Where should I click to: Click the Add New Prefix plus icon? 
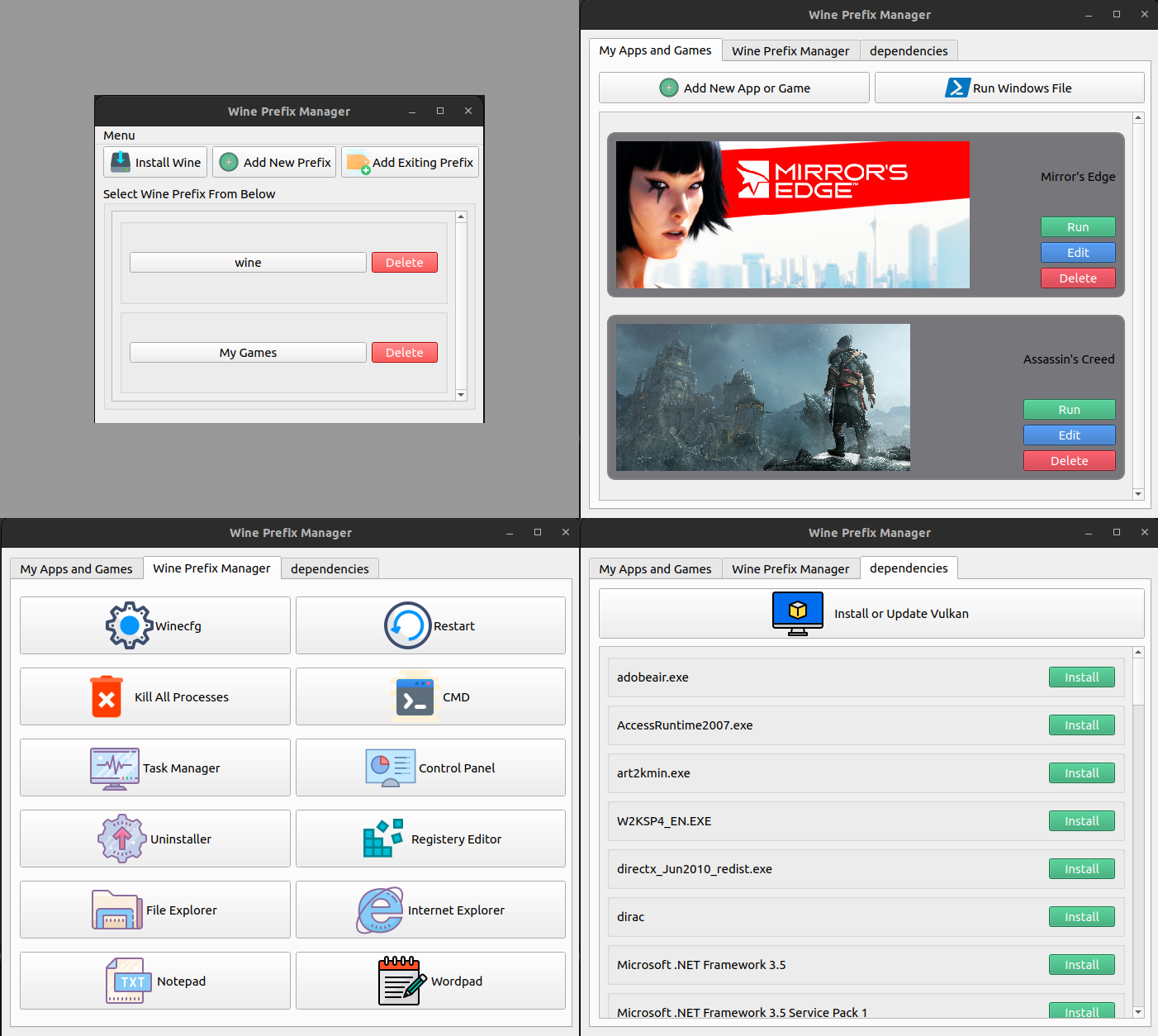229,163
